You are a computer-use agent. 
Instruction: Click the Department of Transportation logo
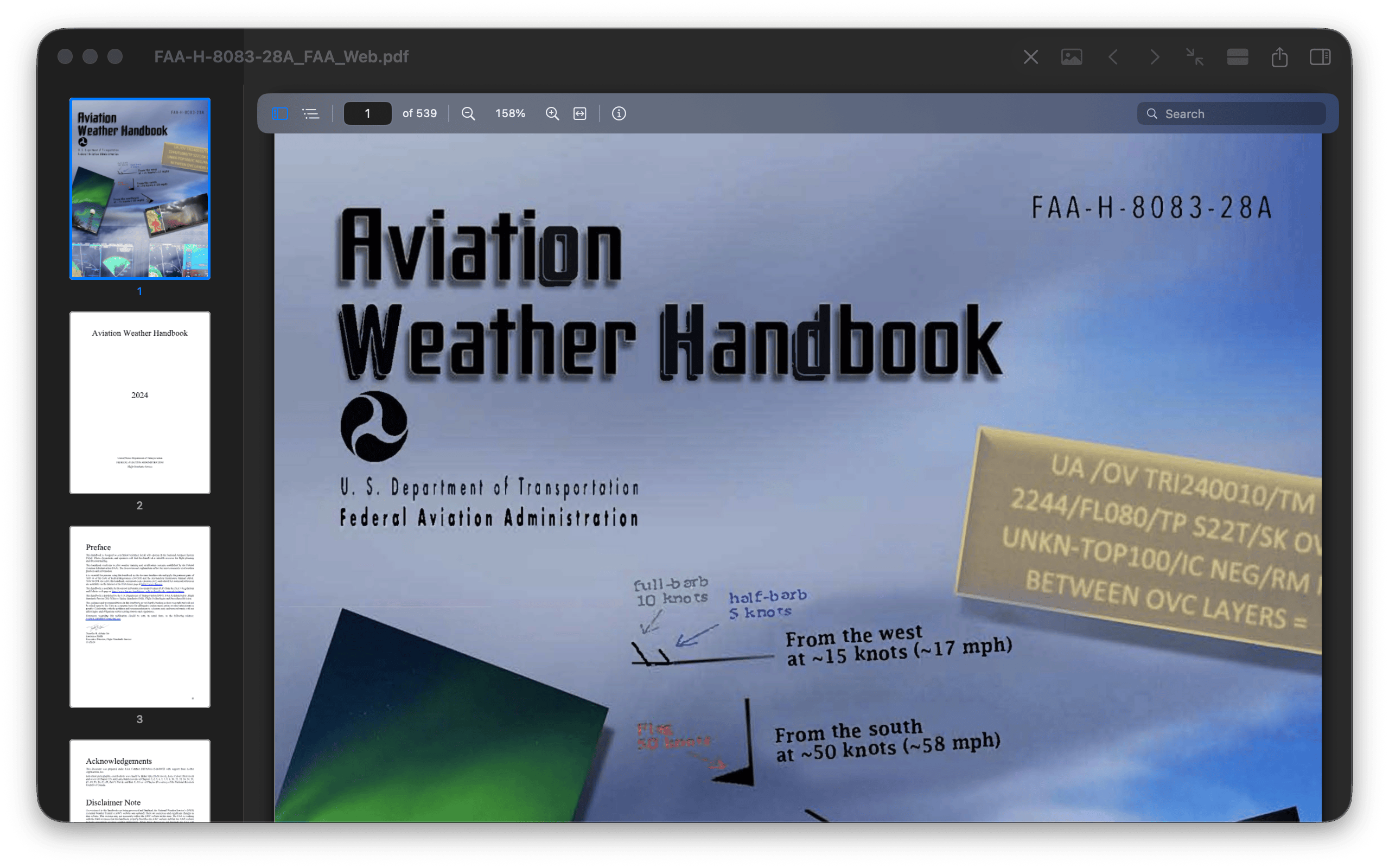[x=374, y=426]
